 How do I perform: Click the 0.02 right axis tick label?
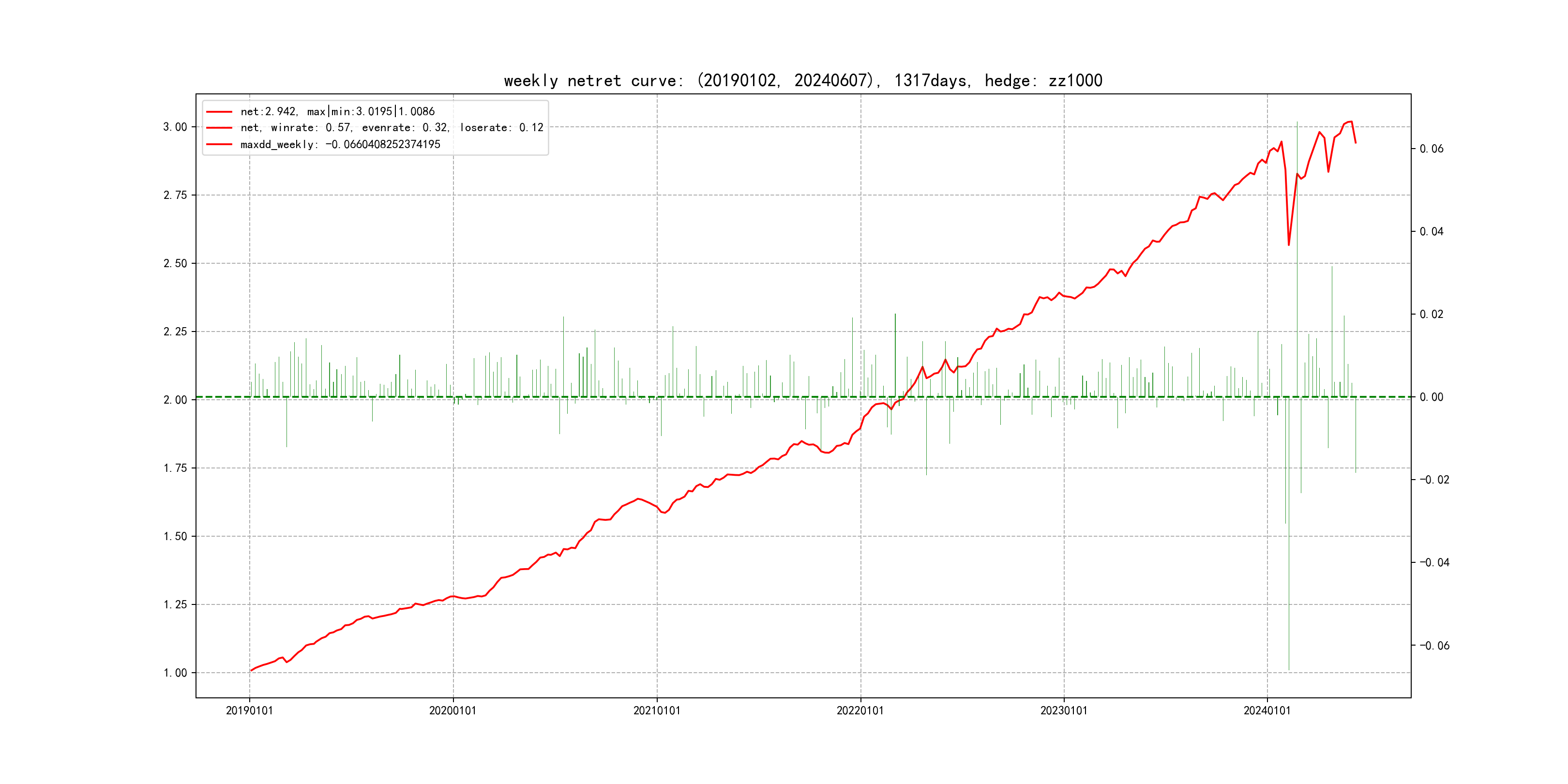pos(1431,315)
